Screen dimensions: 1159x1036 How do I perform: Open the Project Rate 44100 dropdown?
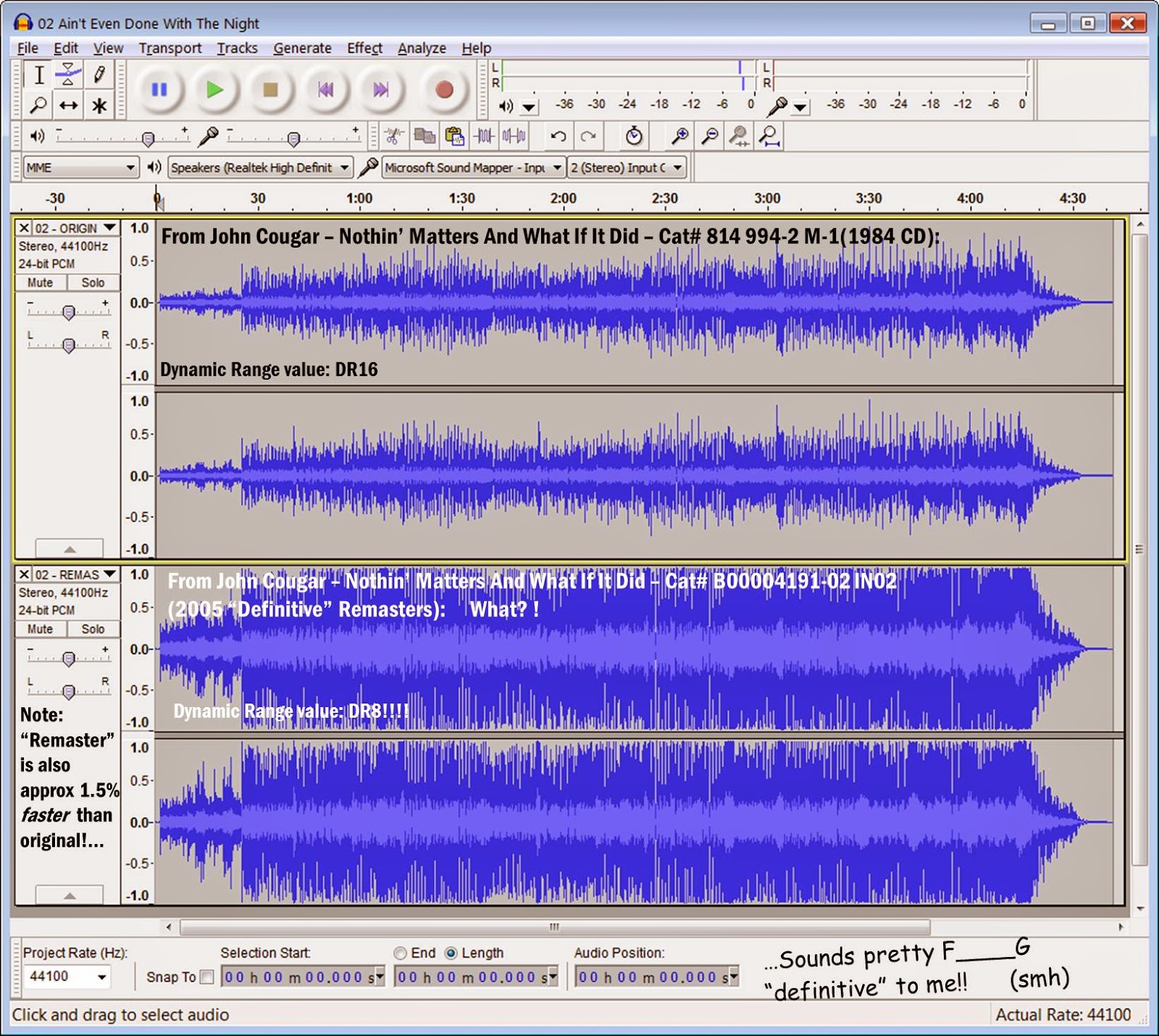[67, 977]
